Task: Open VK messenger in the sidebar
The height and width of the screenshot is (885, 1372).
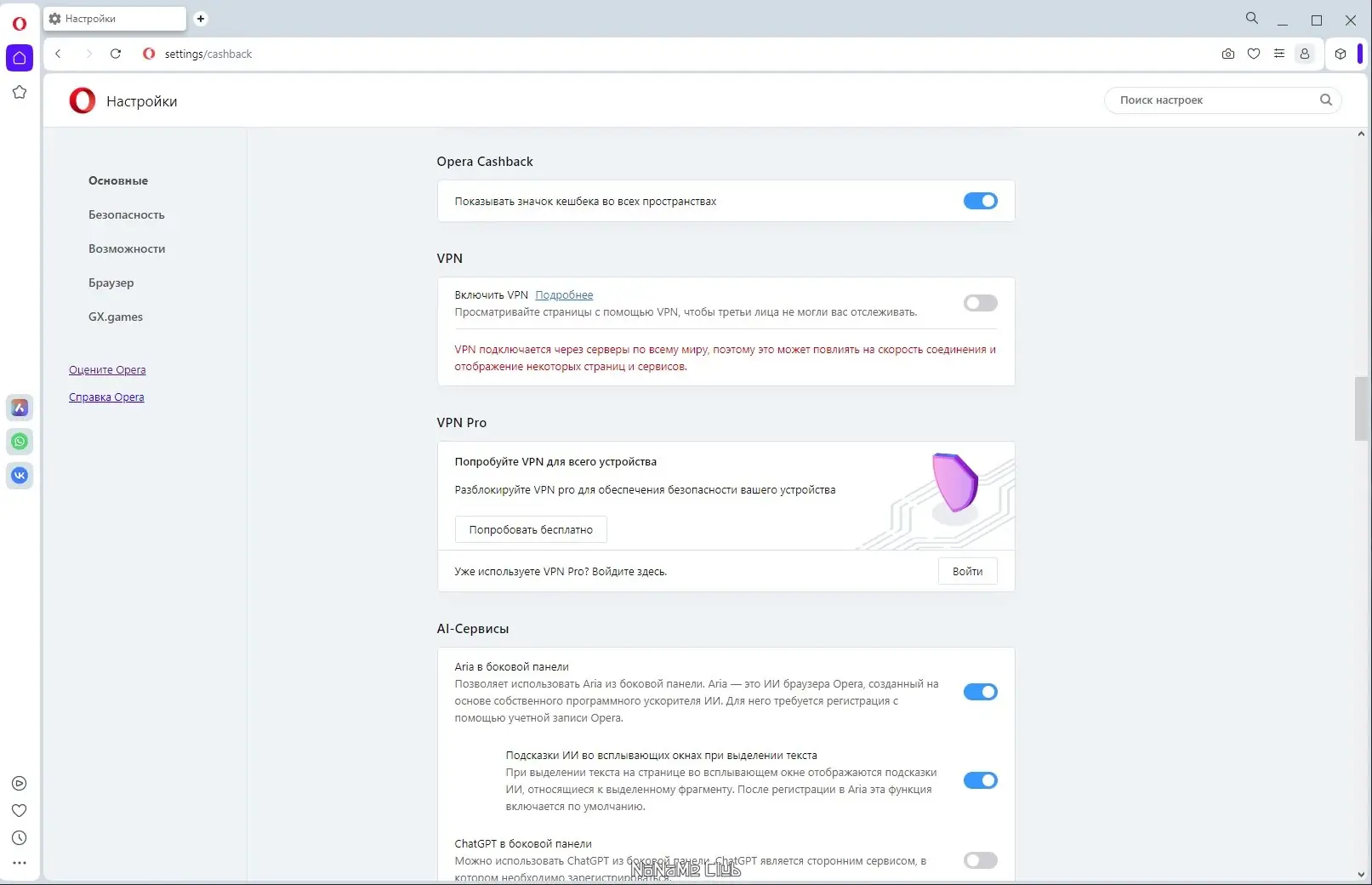Action: point(20,476)
